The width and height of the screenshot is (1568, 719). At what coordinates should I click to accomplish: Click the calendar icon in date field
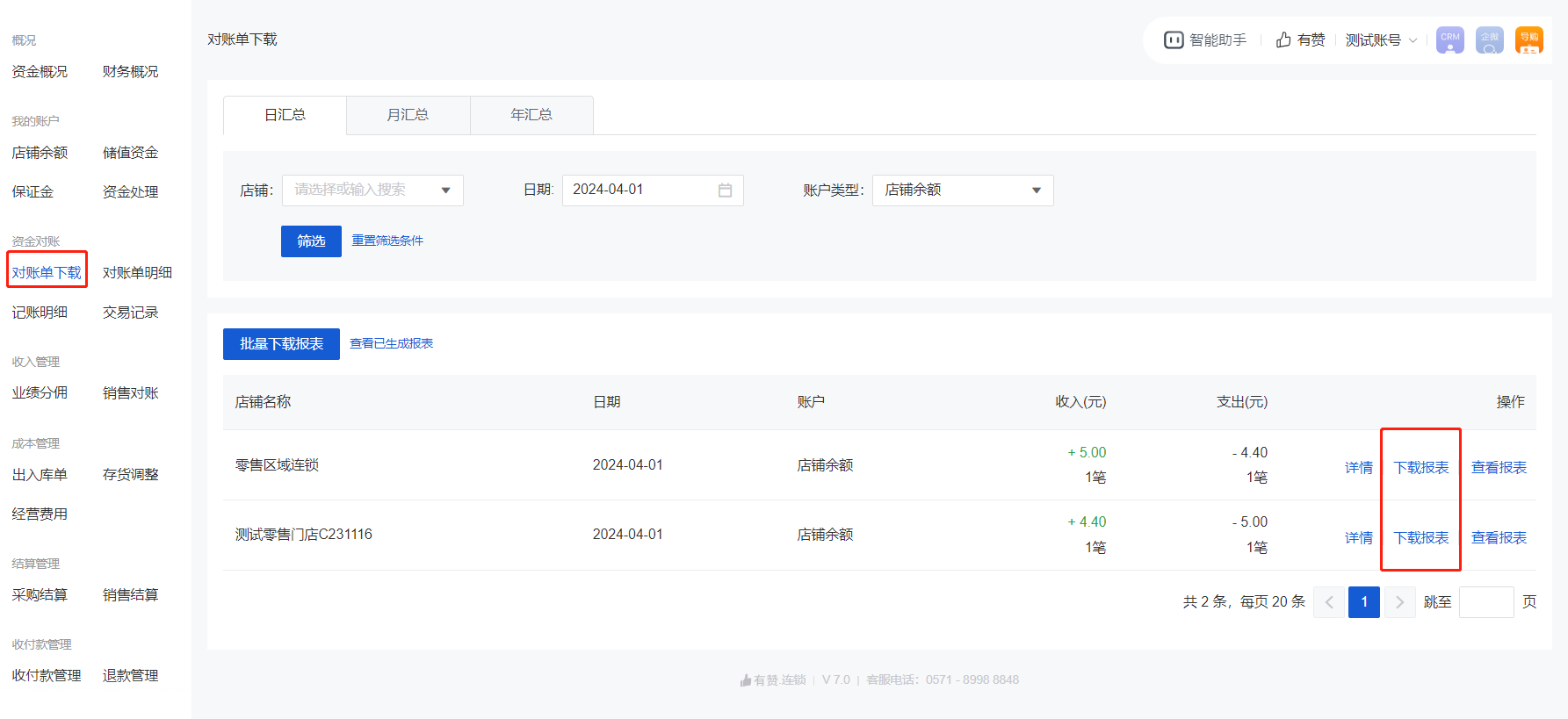tap(725, 191)
